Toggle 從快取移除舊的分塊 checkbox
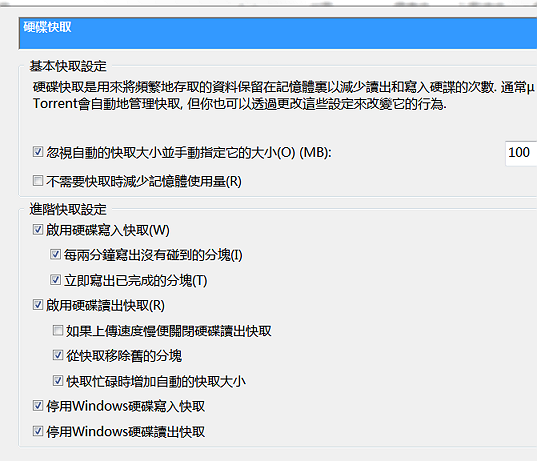 [x=58, y=356]
